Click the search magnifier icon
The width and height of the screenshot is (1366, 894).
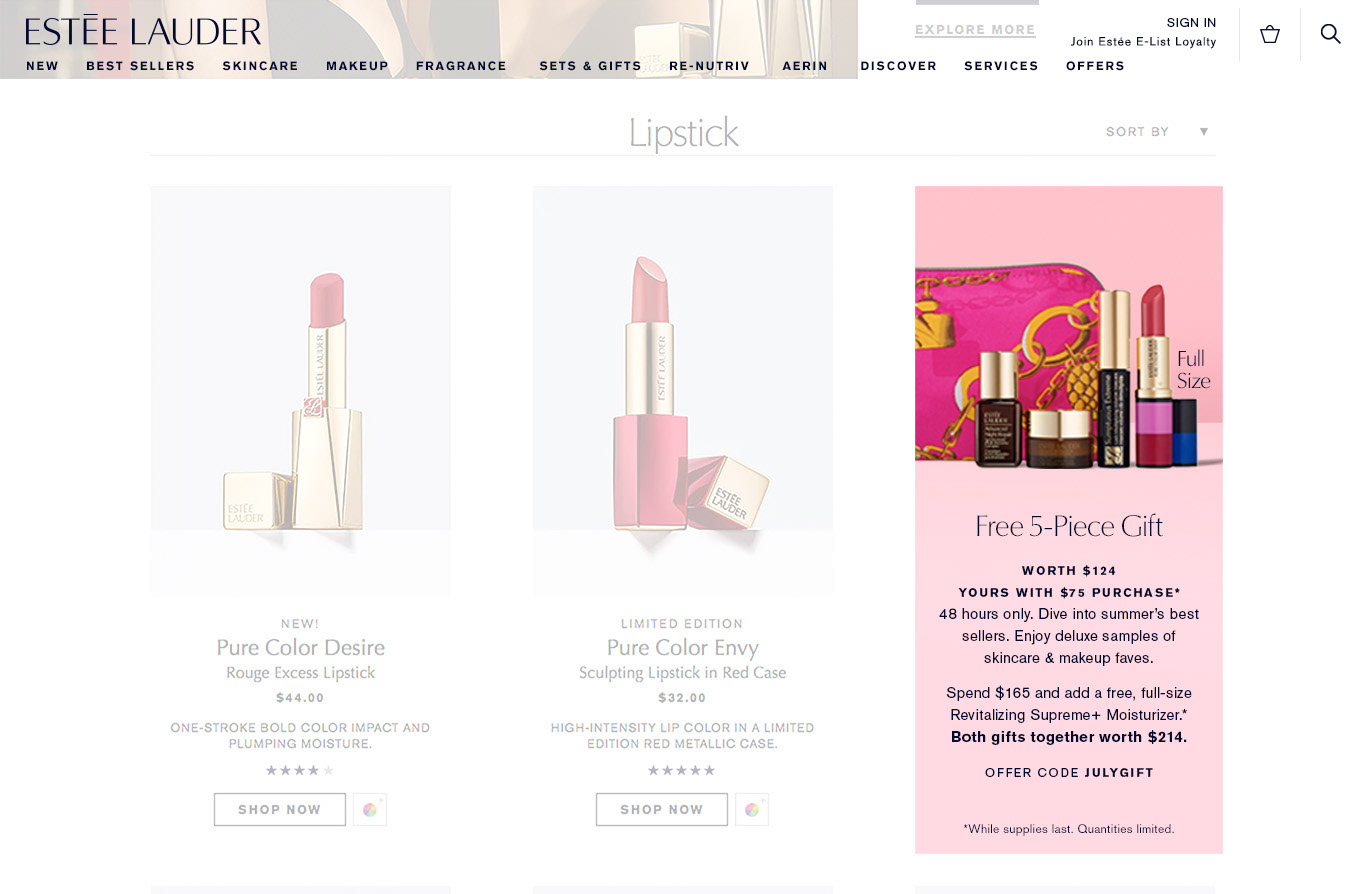[x=1330, y=34]
